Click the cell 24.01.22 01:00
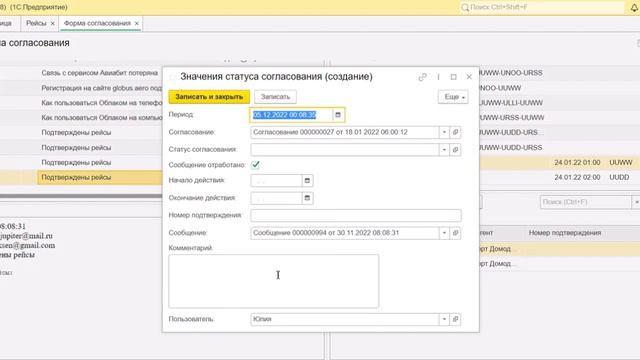This screenshot has width=640, height=360. pos(577,162)
